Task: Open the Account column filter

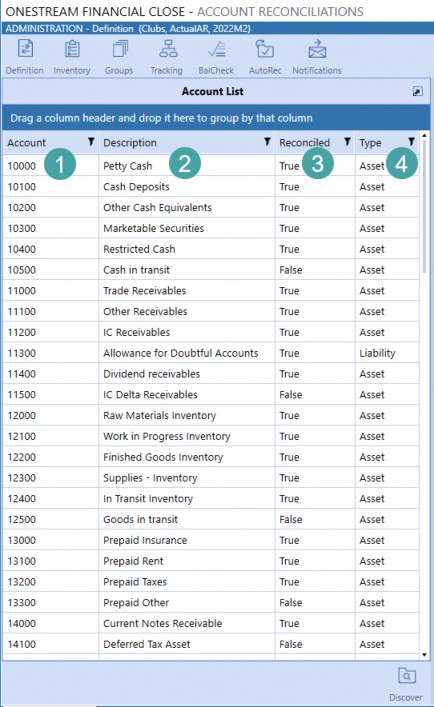Action: tap(91, 142)
